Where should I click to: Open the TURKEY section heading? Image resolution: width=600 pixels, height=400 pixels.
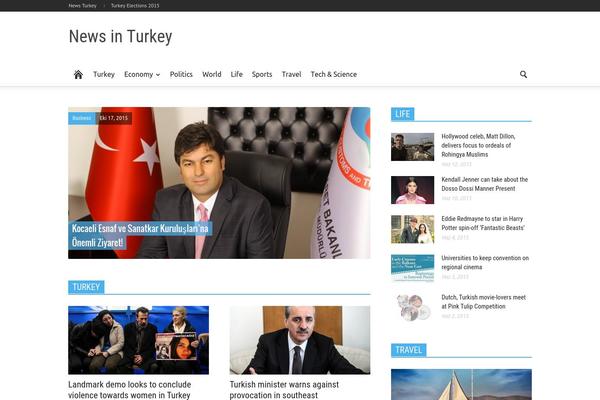click(86, 287)
